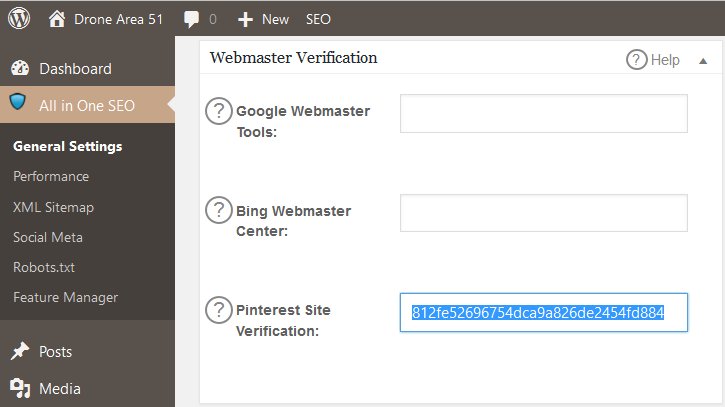Open the SEO admin bar menu
The height and width of the screenshot is (407, 725).
point(318,19)
